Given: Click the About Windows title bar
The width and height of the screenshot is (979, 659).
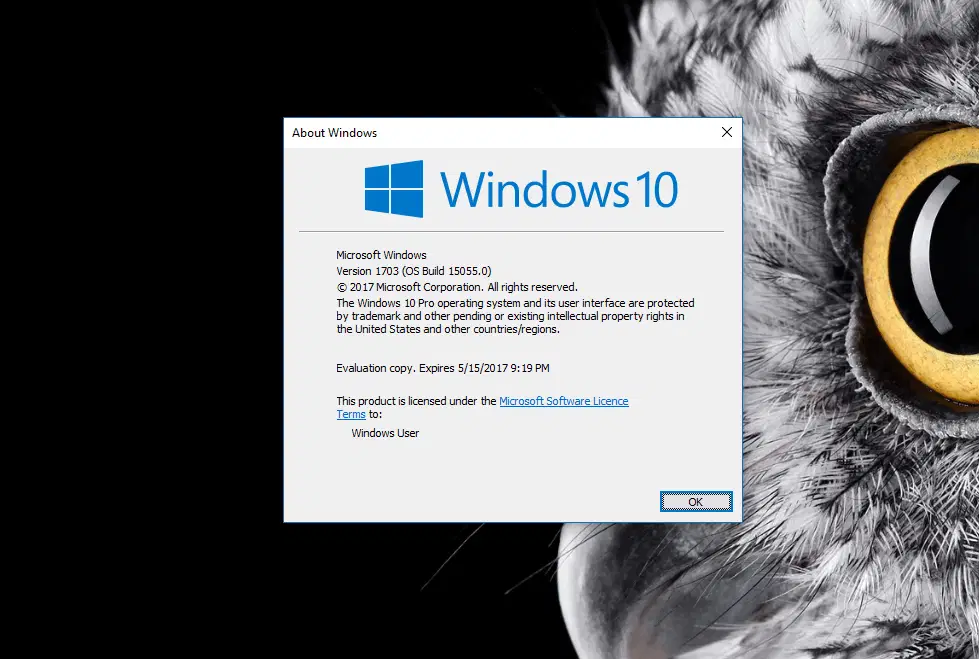Looking at the screenshot, I should [500, 132].
